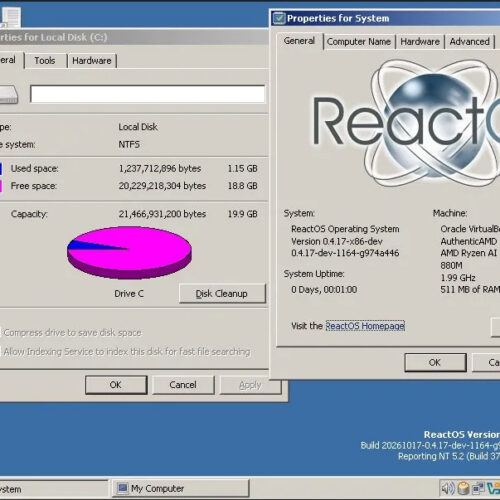Cancel the Local Disk properties dialog
The height and width of the screenshot is (500, 500).
pos(183,385)
